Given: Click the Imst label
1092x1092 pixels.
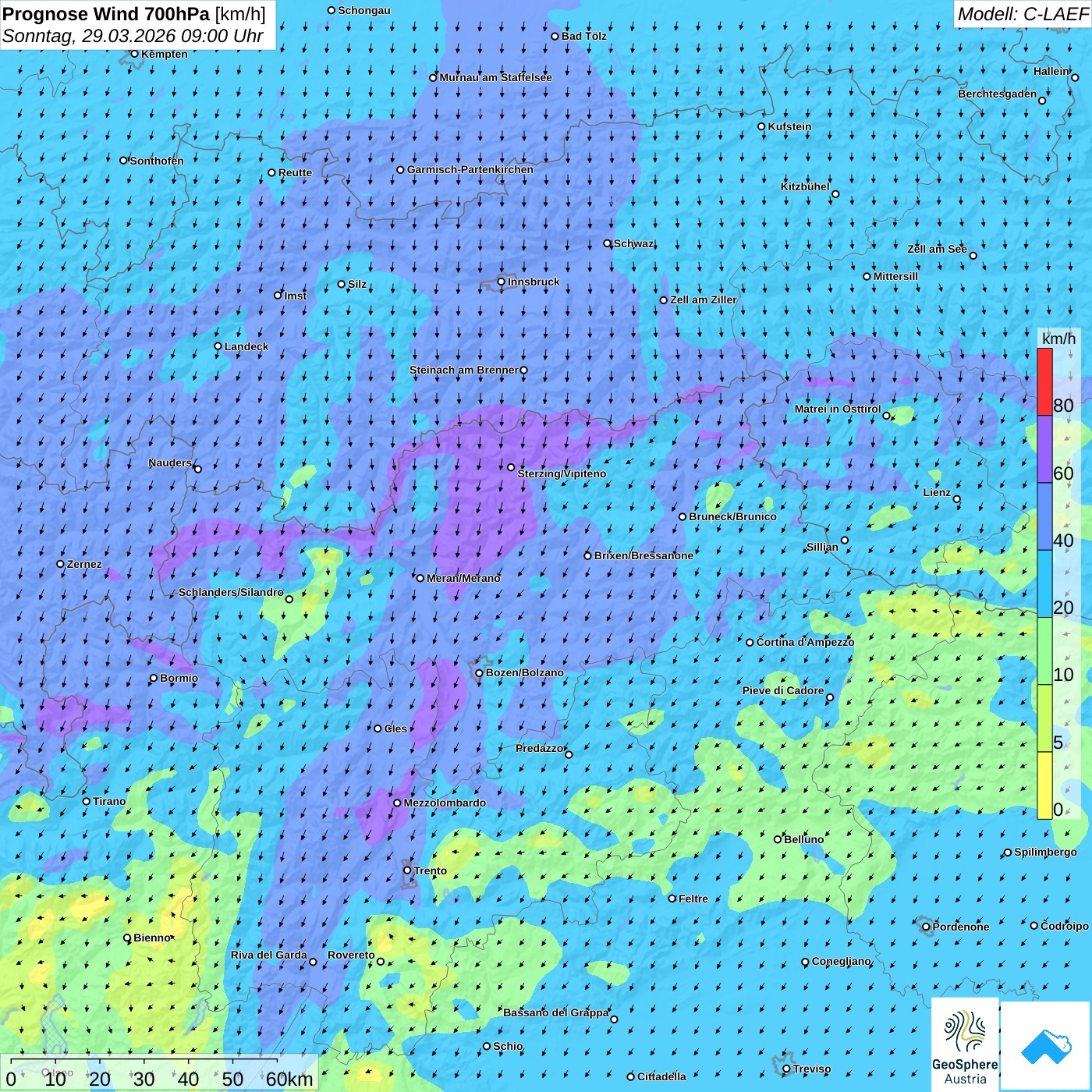Looking at the screenshot, I should click(x=296, y=296).
